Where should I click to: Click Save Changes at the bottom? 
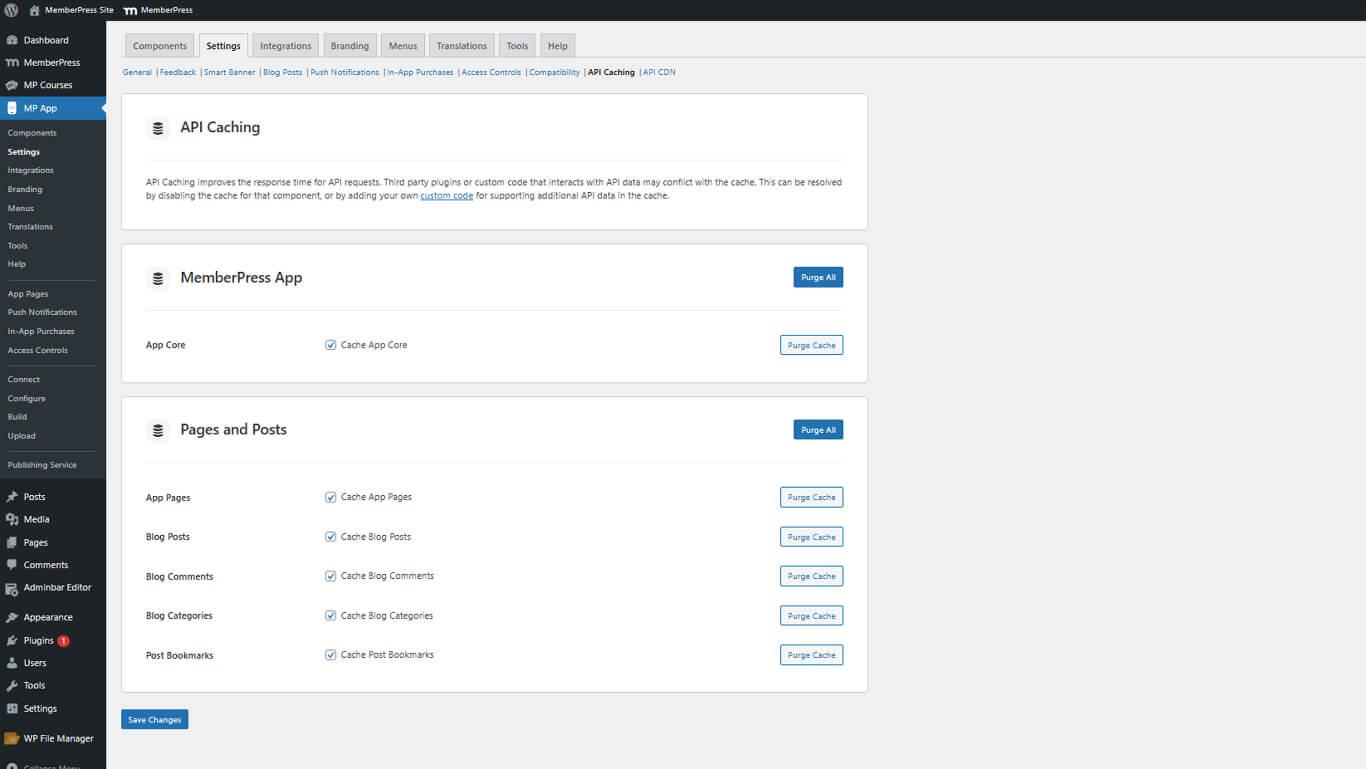point(154,719)
